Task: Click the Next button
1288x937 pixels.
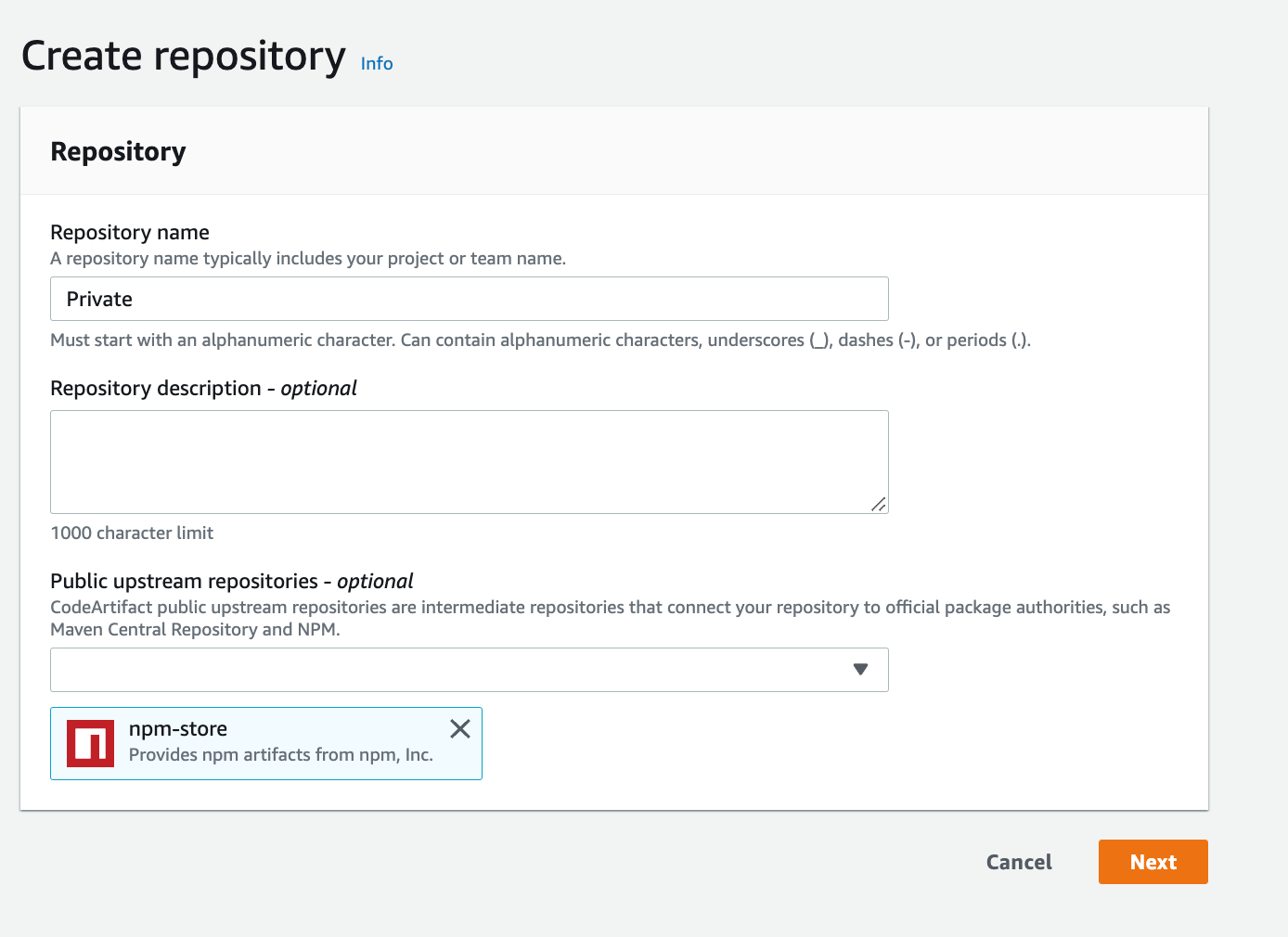Action: pyautogui.click(x=1153, y=861)
